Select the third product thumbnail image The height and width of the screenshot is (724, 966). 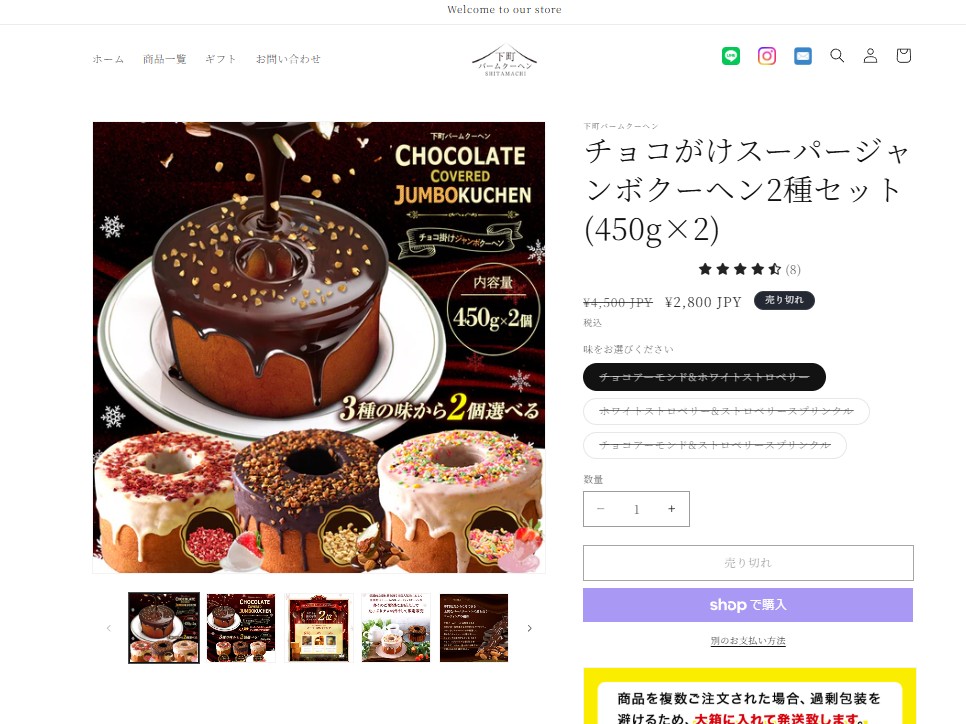point(319,628)
